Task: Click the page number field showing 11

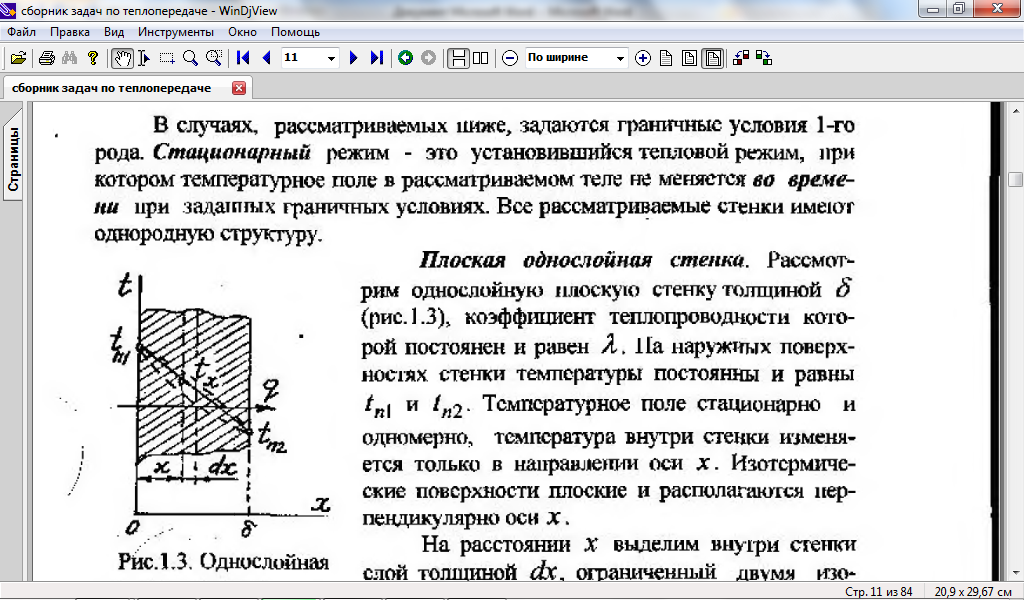Action: (304, 58)
